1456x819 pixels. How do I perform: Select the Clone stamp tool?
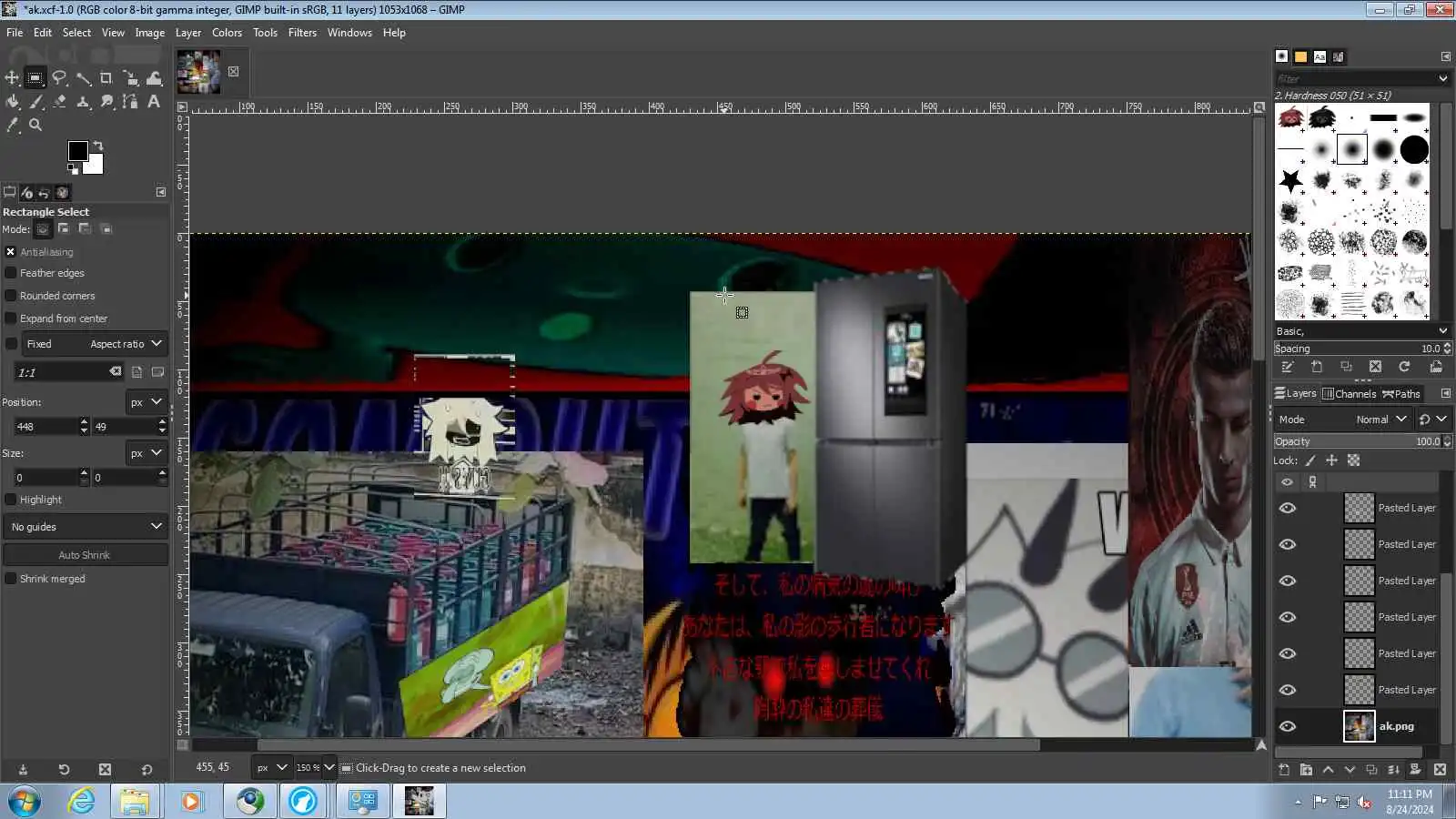pos(83,102)
